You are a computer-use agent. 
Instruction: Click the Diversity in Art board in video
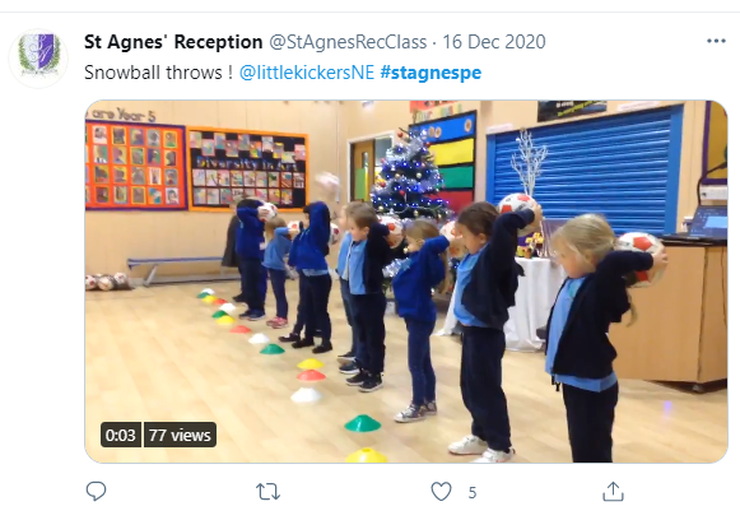(x=248, y=169)
